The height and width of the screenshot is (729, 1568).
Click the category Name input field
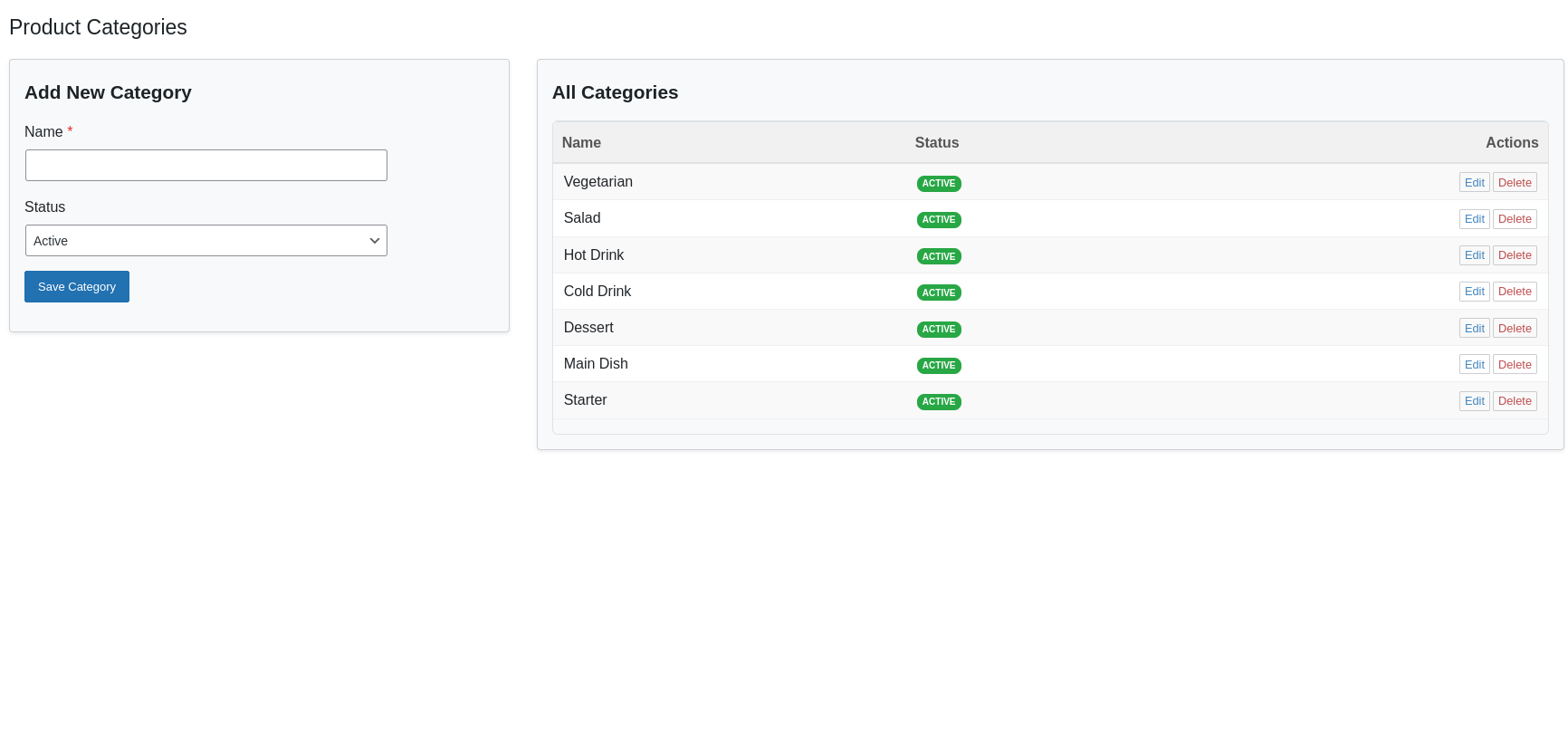click(x=206, y=166)
